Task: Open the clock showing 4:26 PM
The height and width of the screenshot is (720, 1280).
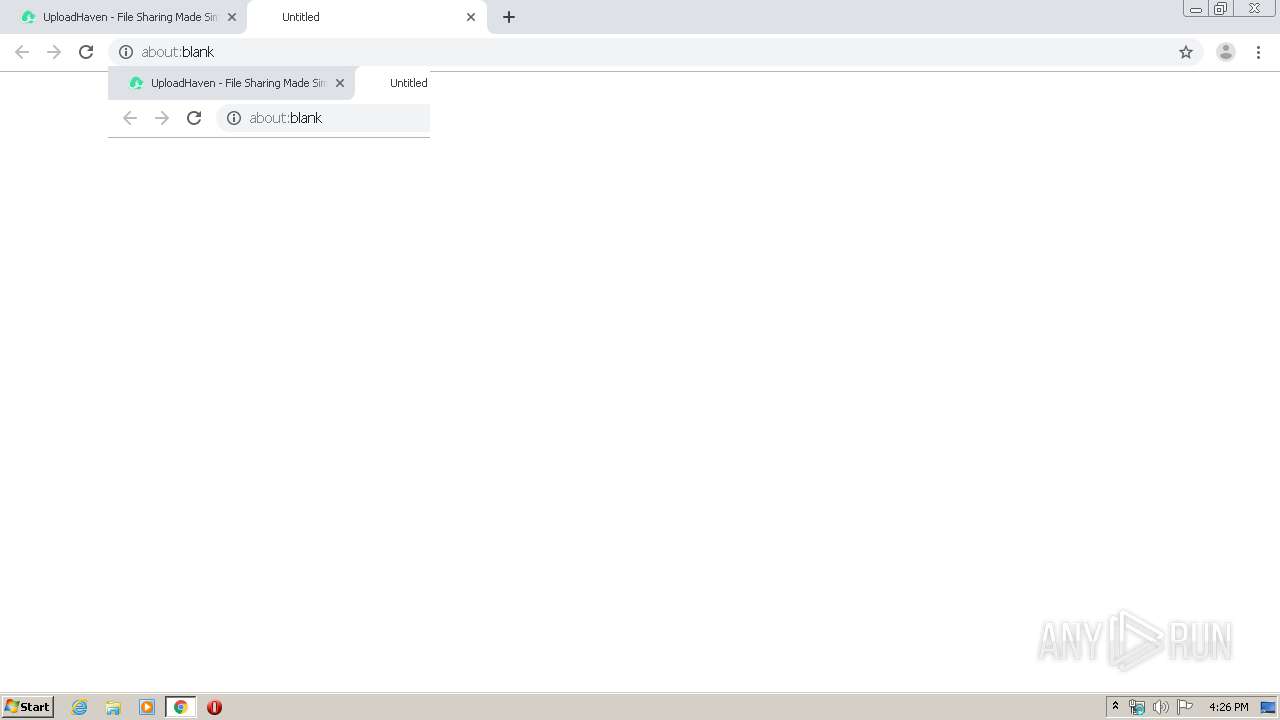Action: point(1228,707)
